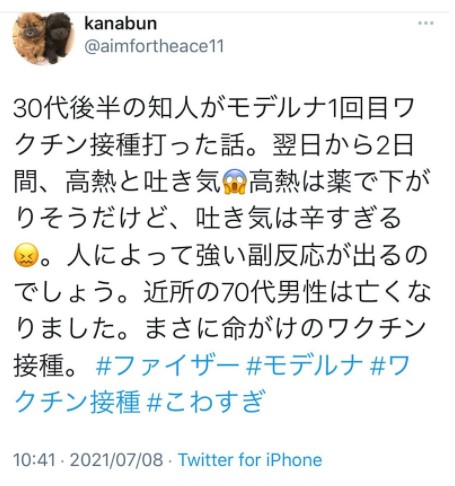455x486 pixels.
Task: Click the tweet line りそうだけど、吐き気は辛すぎる
Action: [x=208, y=218]
